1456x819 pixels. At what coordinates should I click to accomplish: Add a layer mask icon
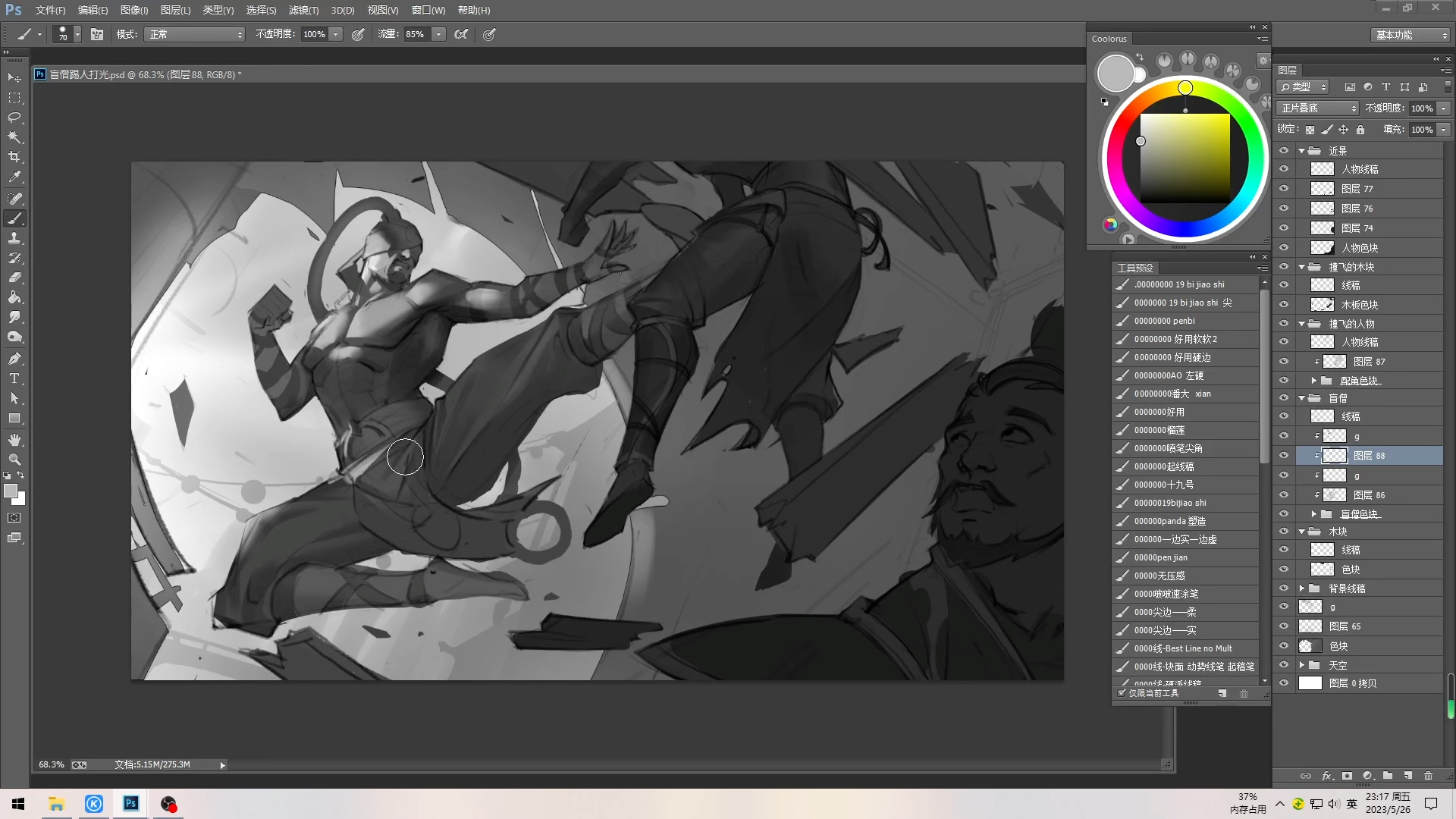click(x=1347, y=776)
